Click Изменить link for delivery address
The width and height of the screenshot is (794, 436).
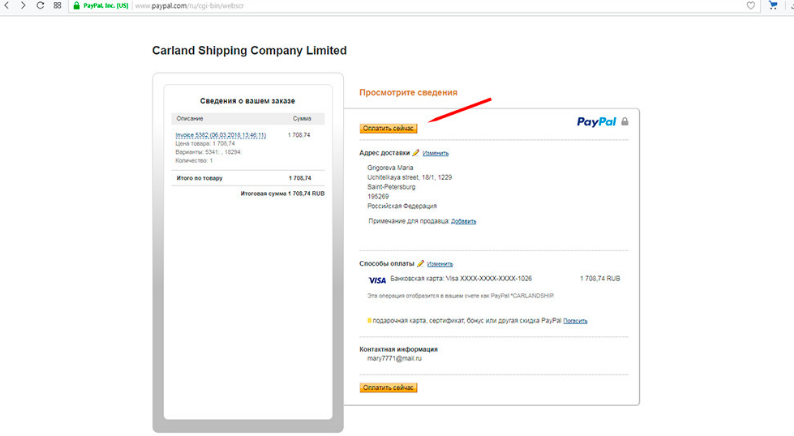(436, 153)
